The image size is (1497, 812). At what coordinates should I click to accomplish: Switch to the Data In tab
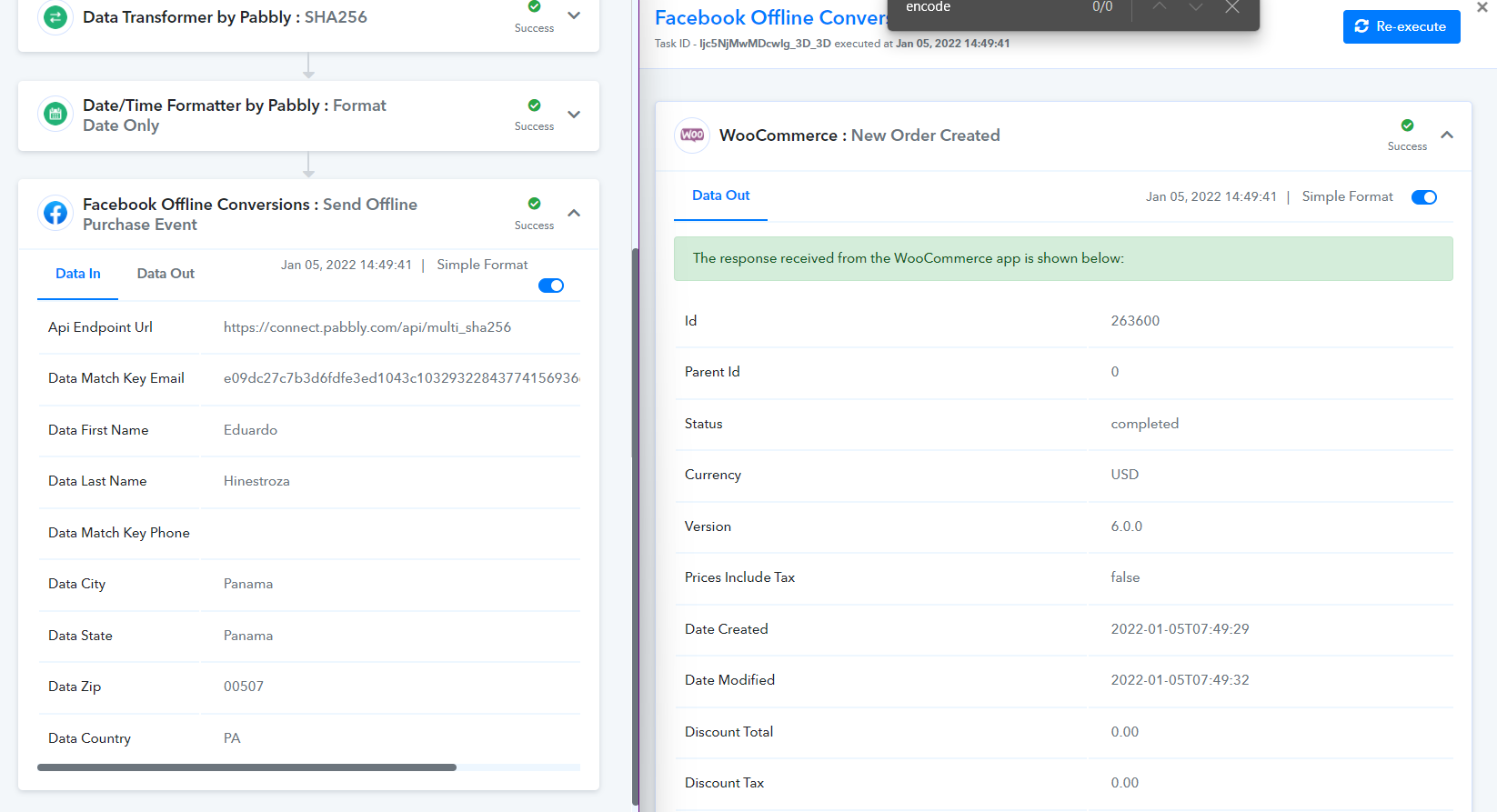point(78,274)
